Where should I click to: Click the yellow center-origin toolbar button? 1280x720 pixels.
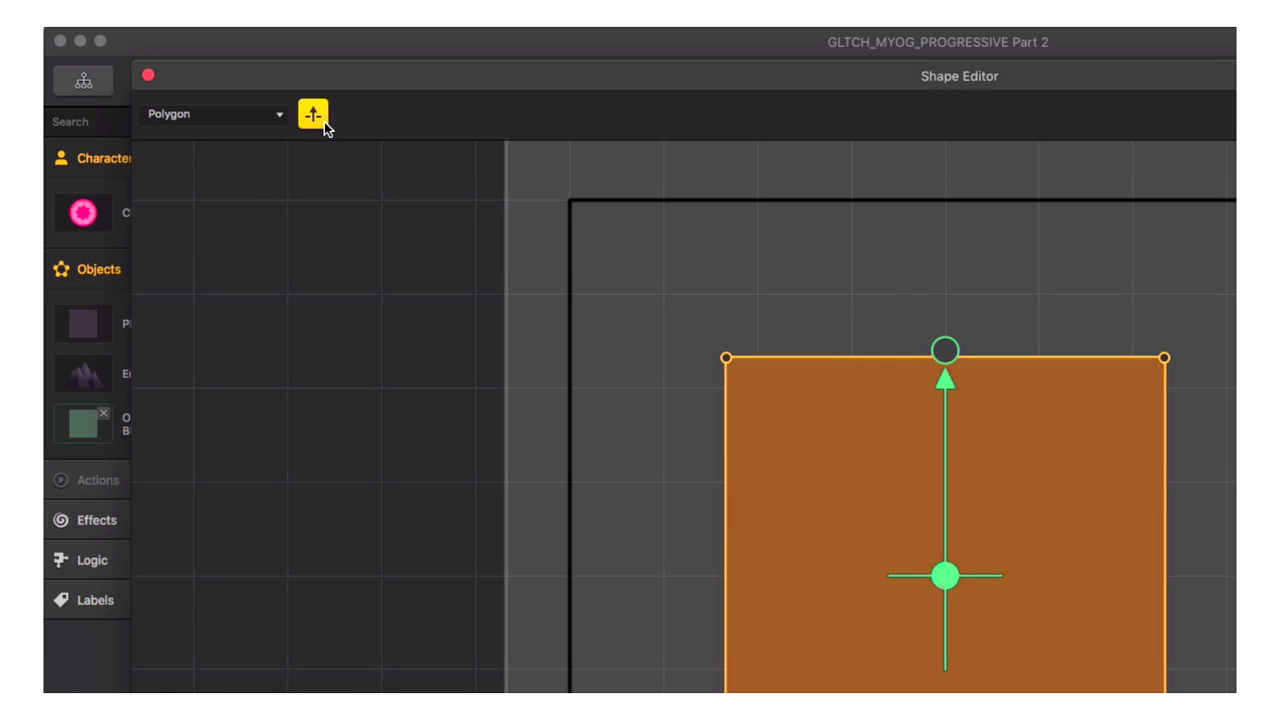pos(312,114)
